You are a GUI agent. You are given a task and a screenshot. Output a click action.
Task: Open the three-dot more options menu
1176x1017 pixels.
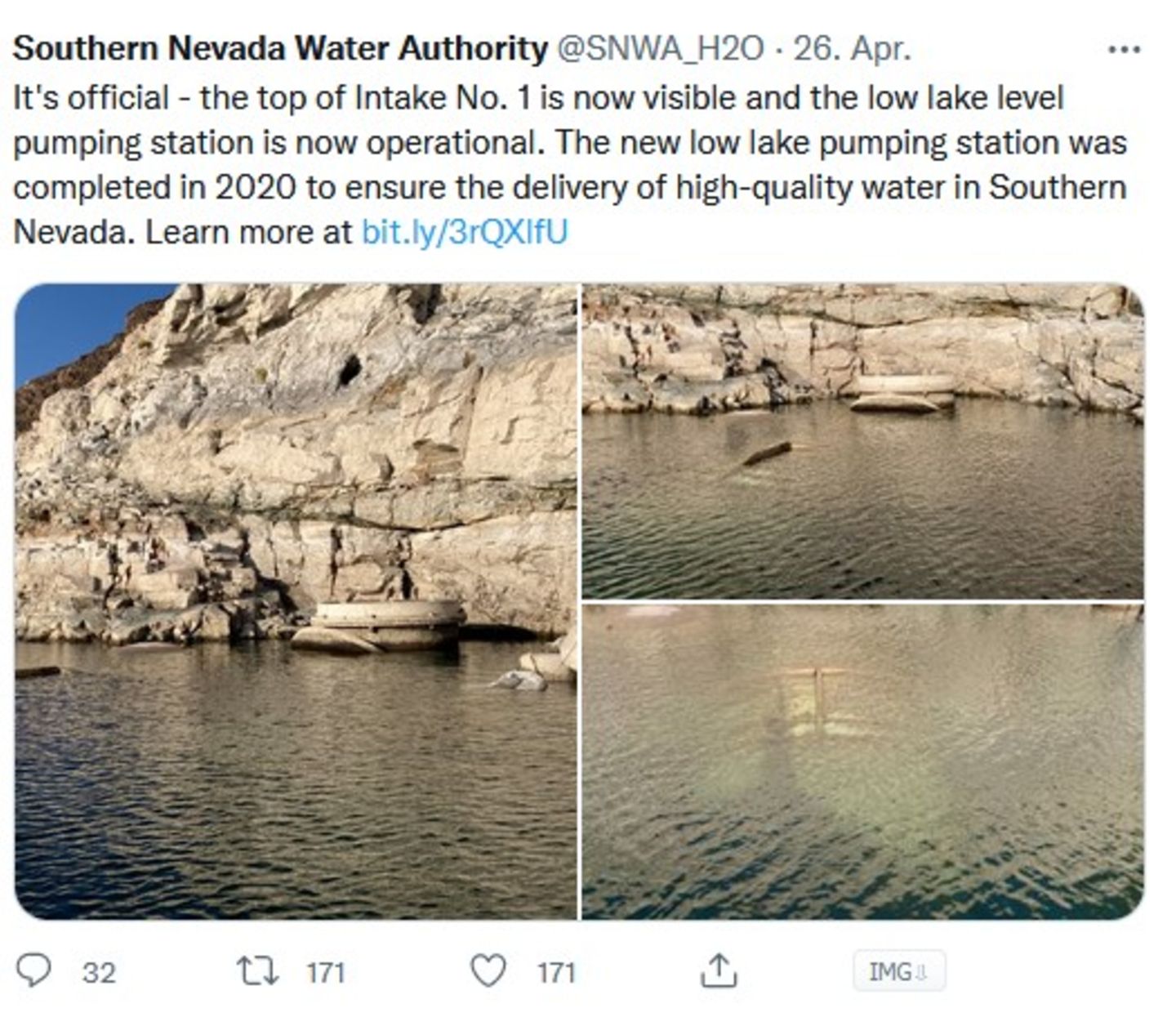click(x=1124, y=50)
